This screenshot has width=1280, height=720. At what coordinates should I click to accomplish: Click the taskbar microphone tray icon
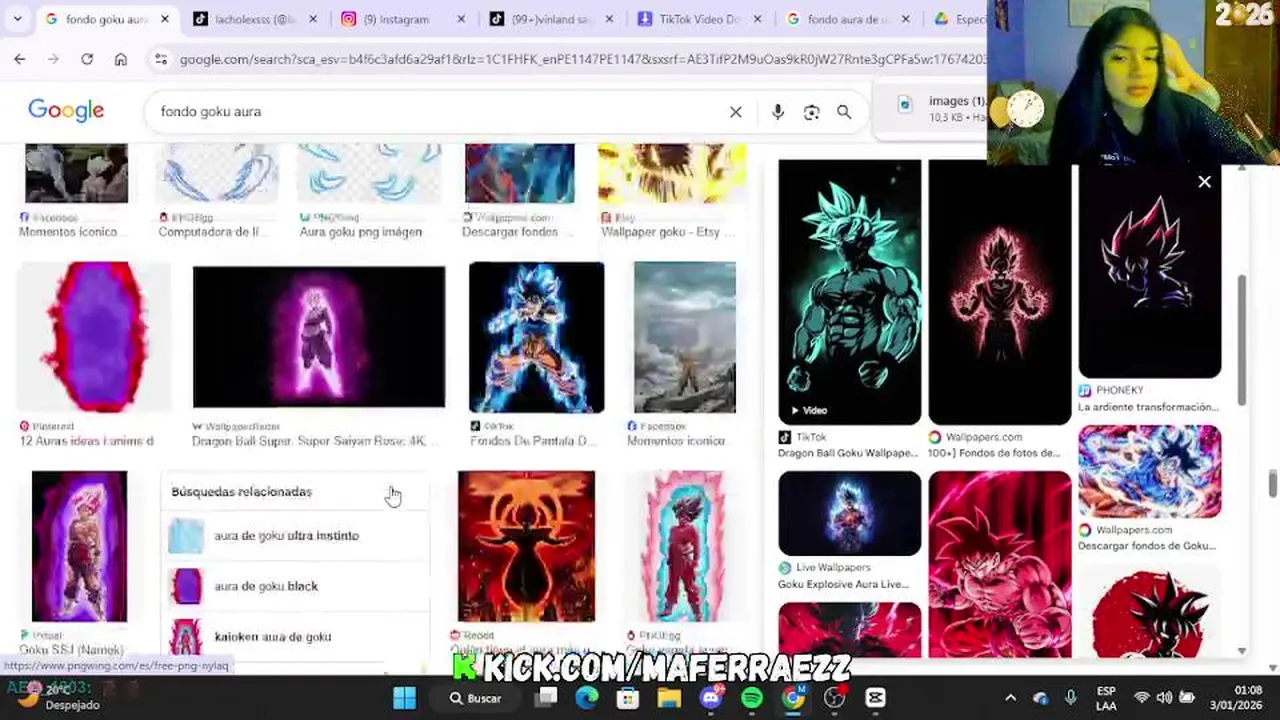pos(1071,698)
